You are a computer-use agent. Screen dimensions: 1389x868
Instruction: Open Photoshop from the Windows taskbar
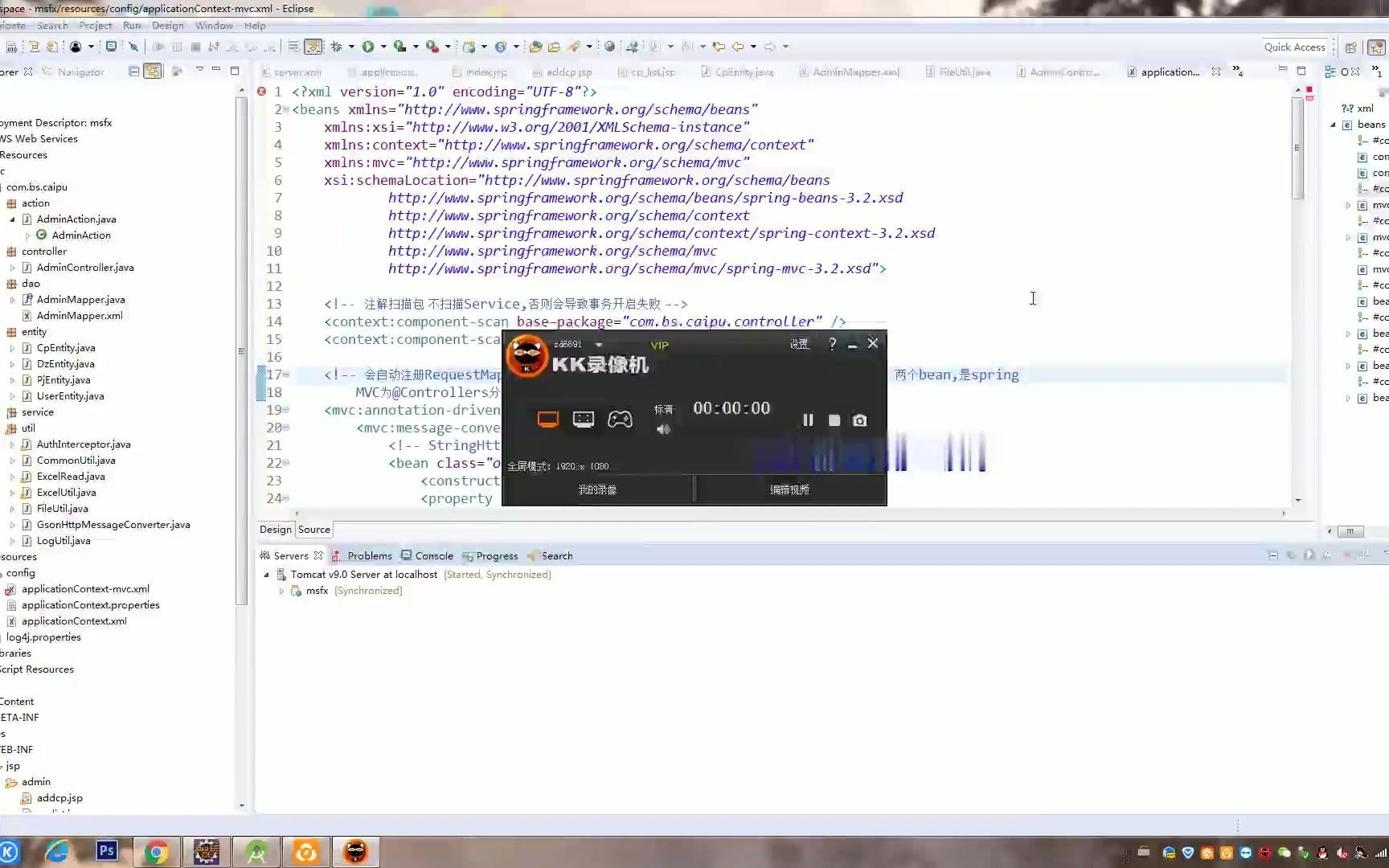pos(107,850)
